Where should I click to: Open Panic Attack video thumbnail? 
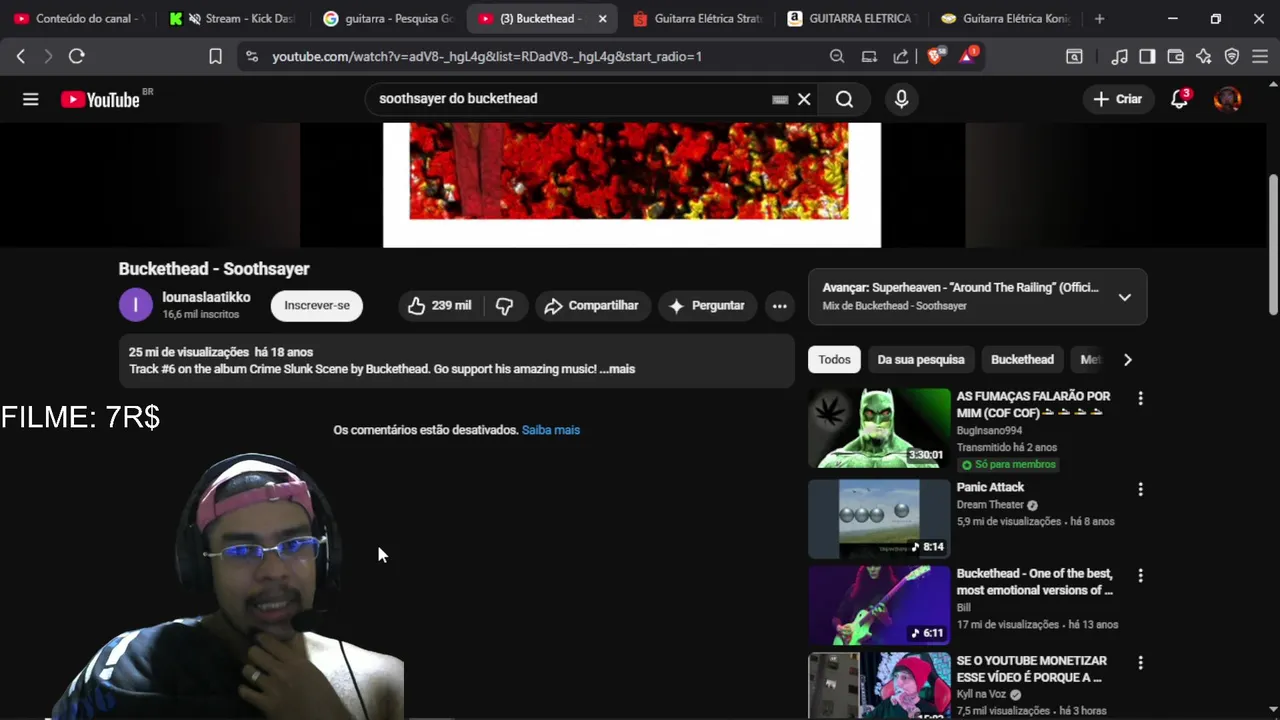pos(879,519)
